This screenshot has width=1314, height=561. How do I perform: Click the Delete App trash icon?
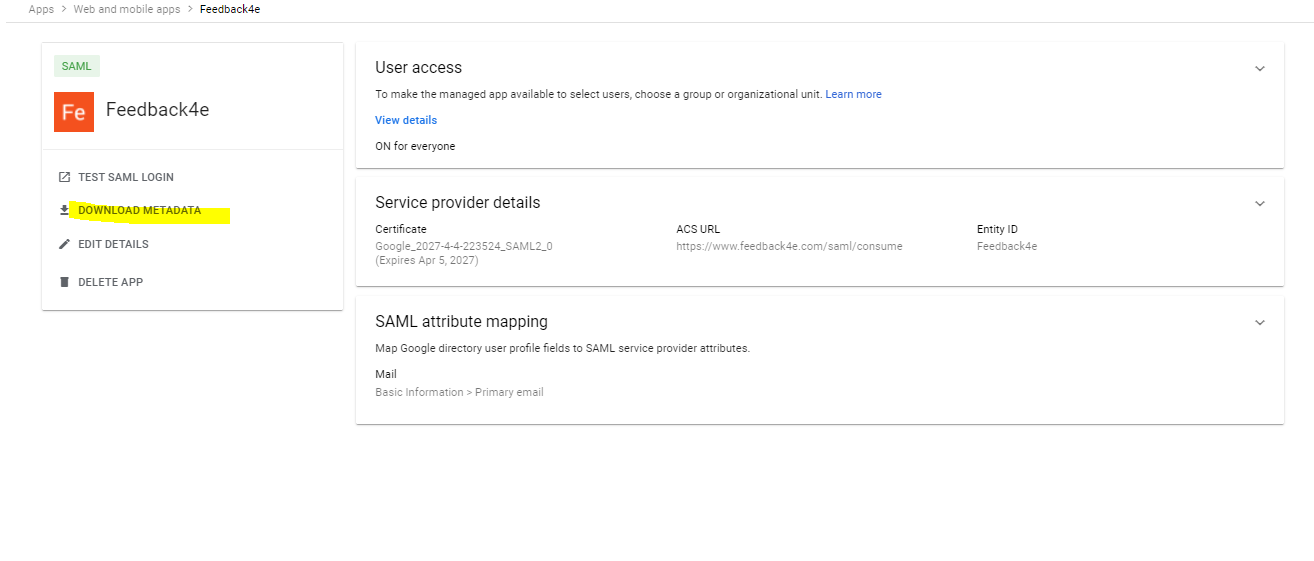pos(65,282)
